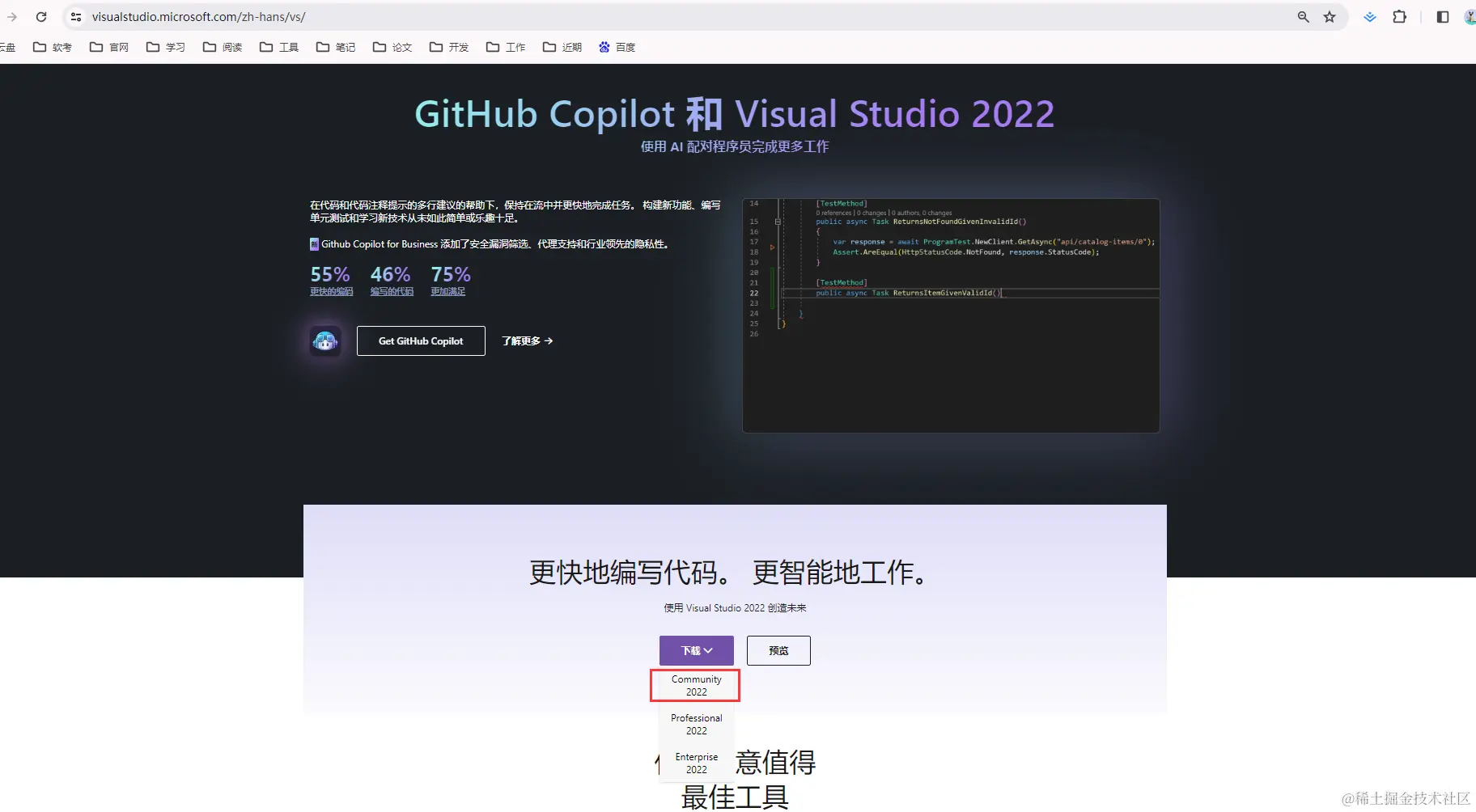This screenshot has width=1476, height=812.
Task: Open the 开发 bookmark folder
Action: click(449, 47)
